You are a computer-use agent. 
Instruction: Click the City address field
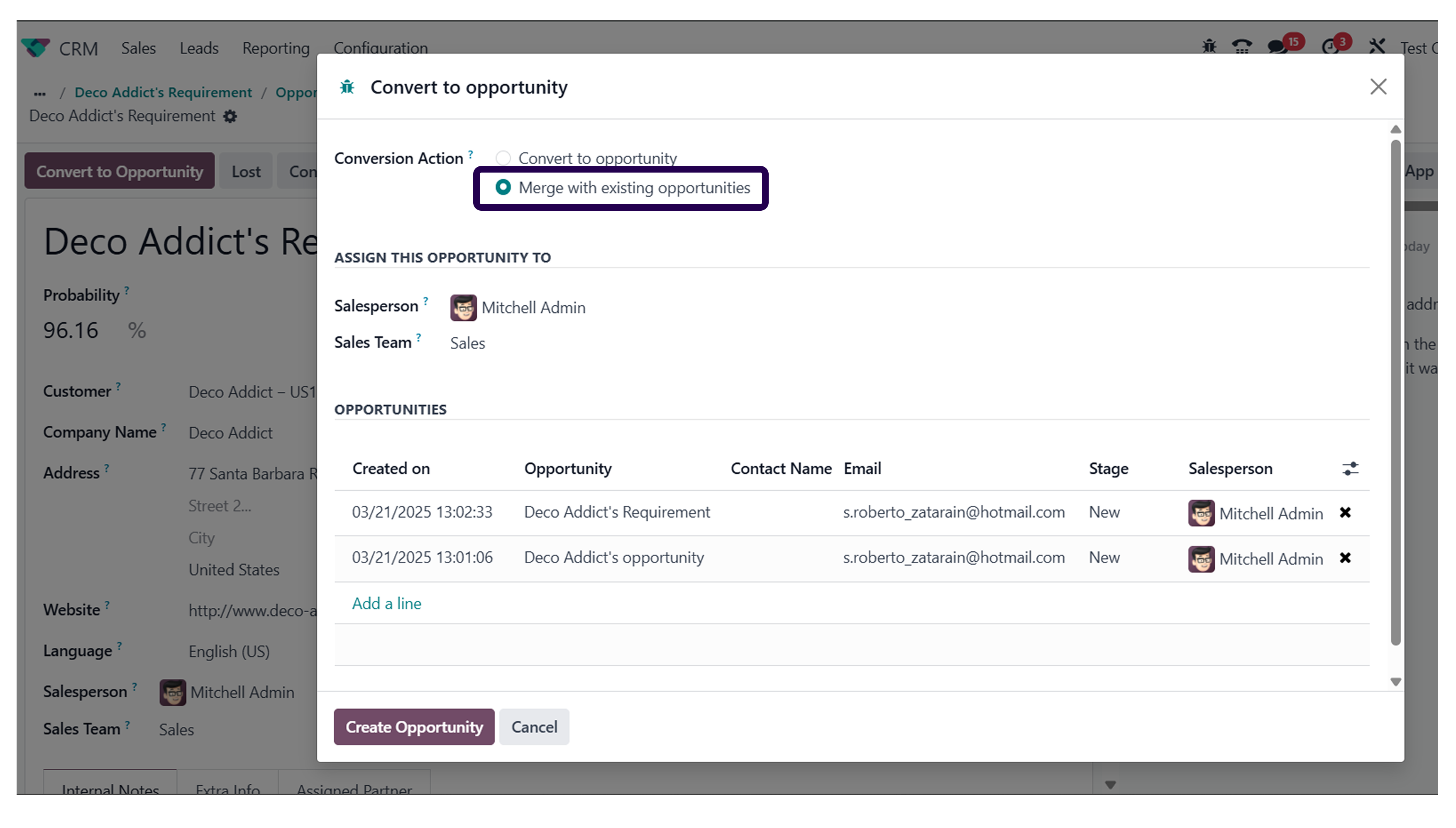[201, 538]
